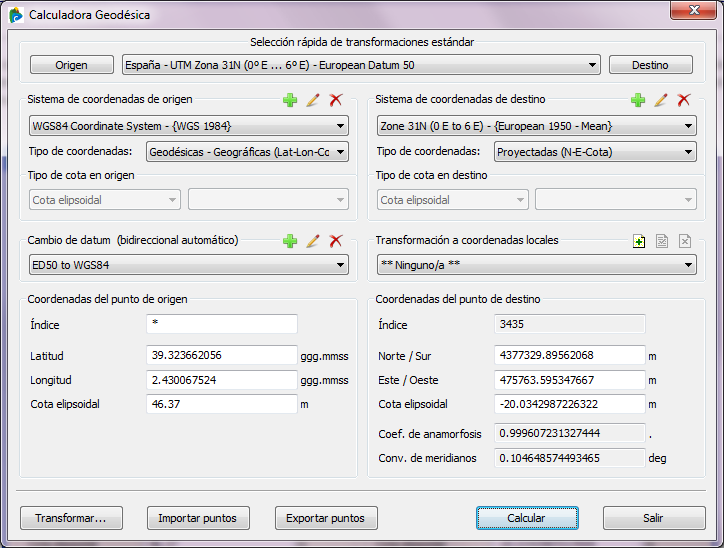Image resolution: width=724 pixels, height=548 pixels.
Task: Click the red X delete icon for origin system
Action: (x=336, y=100)
